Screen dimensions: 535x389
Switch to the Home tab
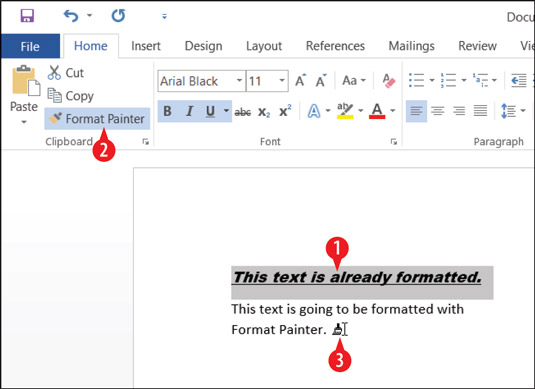pyautogui.click(x=91, y=46)
